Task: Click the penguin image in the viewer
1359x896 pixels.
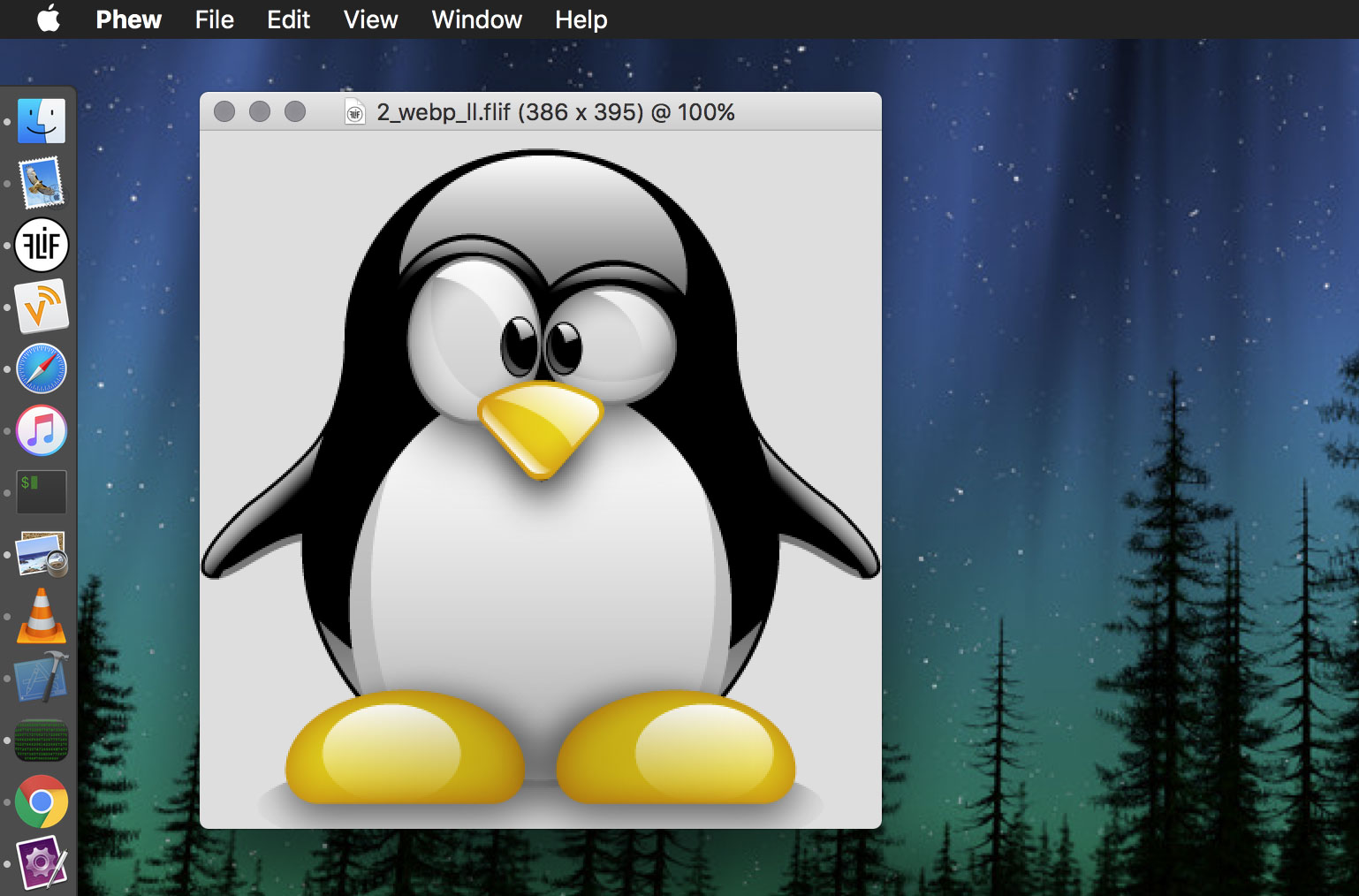Action: (x=541, y=480)
